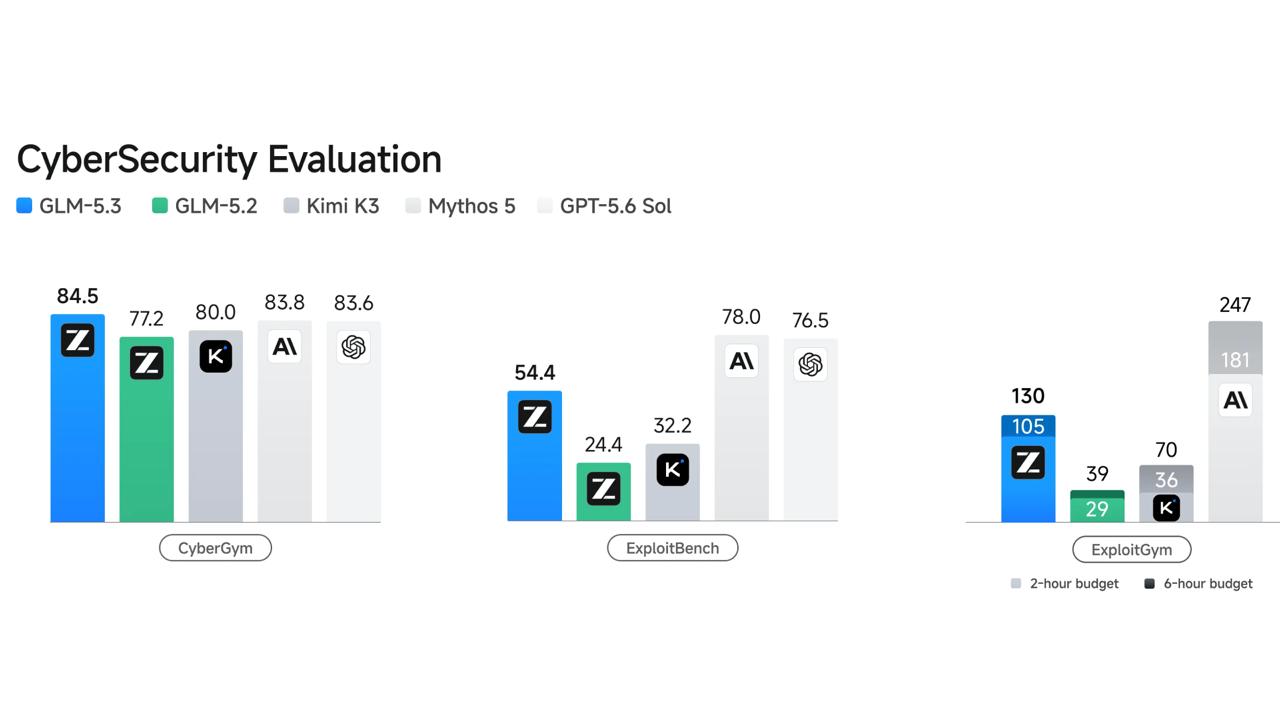
Task: Click the Kimi logo in ExploitGym chart
Action: (1167, 508)
